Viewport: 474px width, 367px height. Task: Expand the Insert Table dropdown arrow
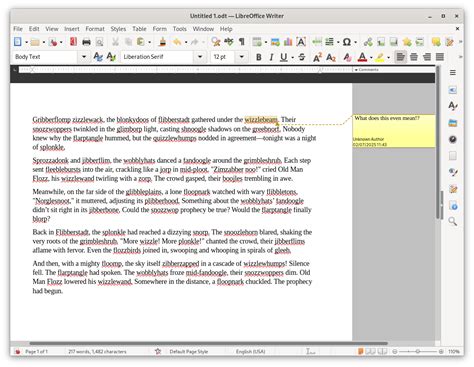pyautogui.click(x=266, y=42)
